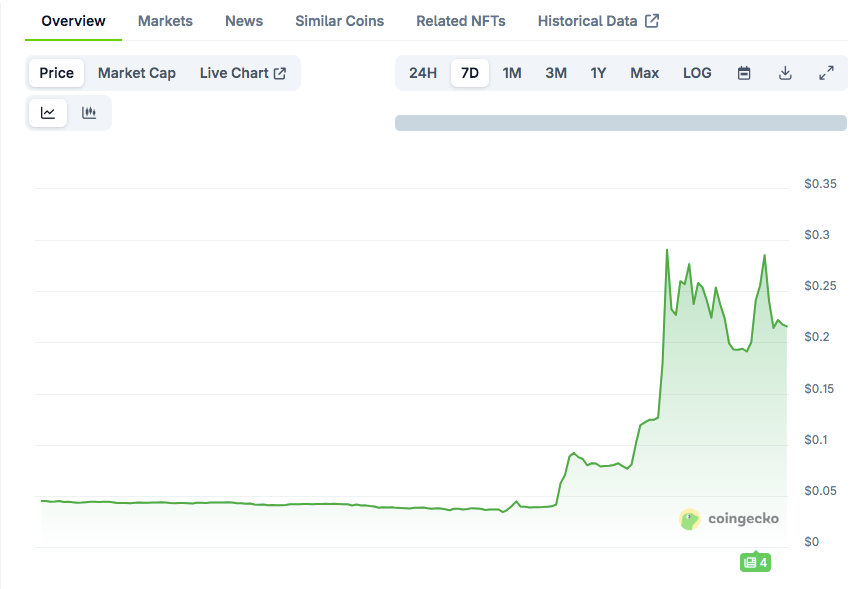Open Live Chart in new window
This screenshot has height=589, width=866.
(x=243, y=73)
